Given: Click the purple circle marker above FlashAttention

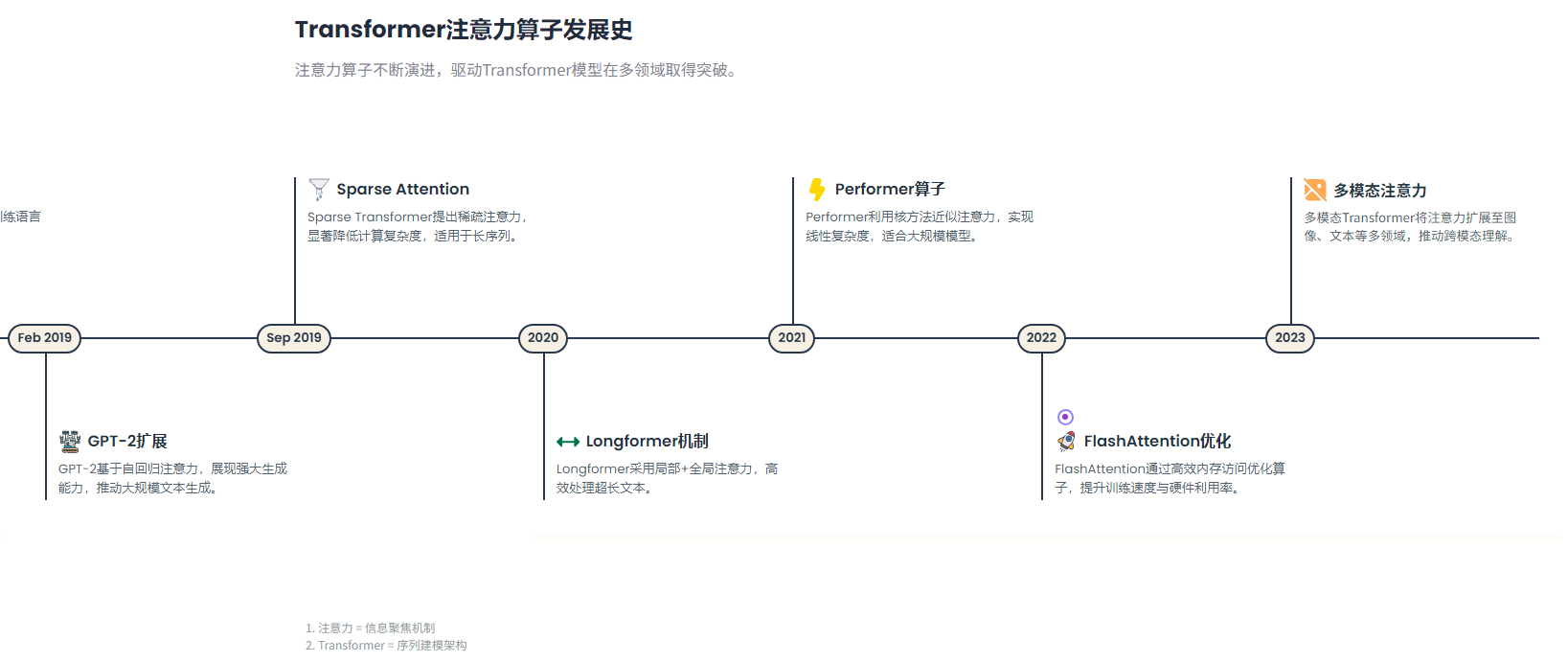Looking at the screenshot, I should coord(1065,417).
